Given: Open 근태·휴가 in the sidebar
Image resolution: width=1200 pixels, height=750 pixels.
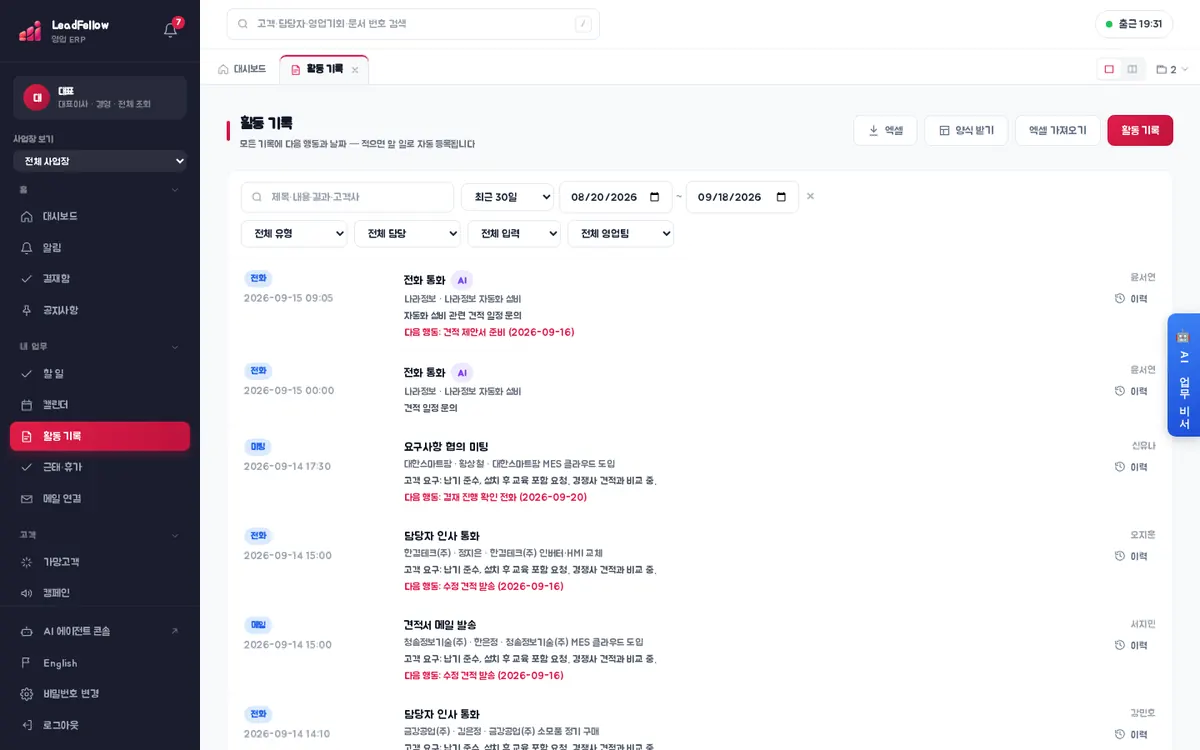Looking at the screenshot, I should coord(100,467).
